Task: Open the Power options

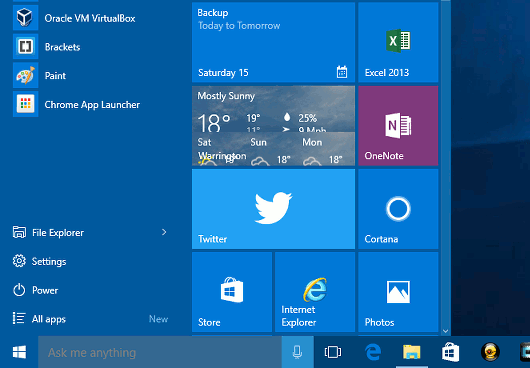Action: tap(35, 290)
